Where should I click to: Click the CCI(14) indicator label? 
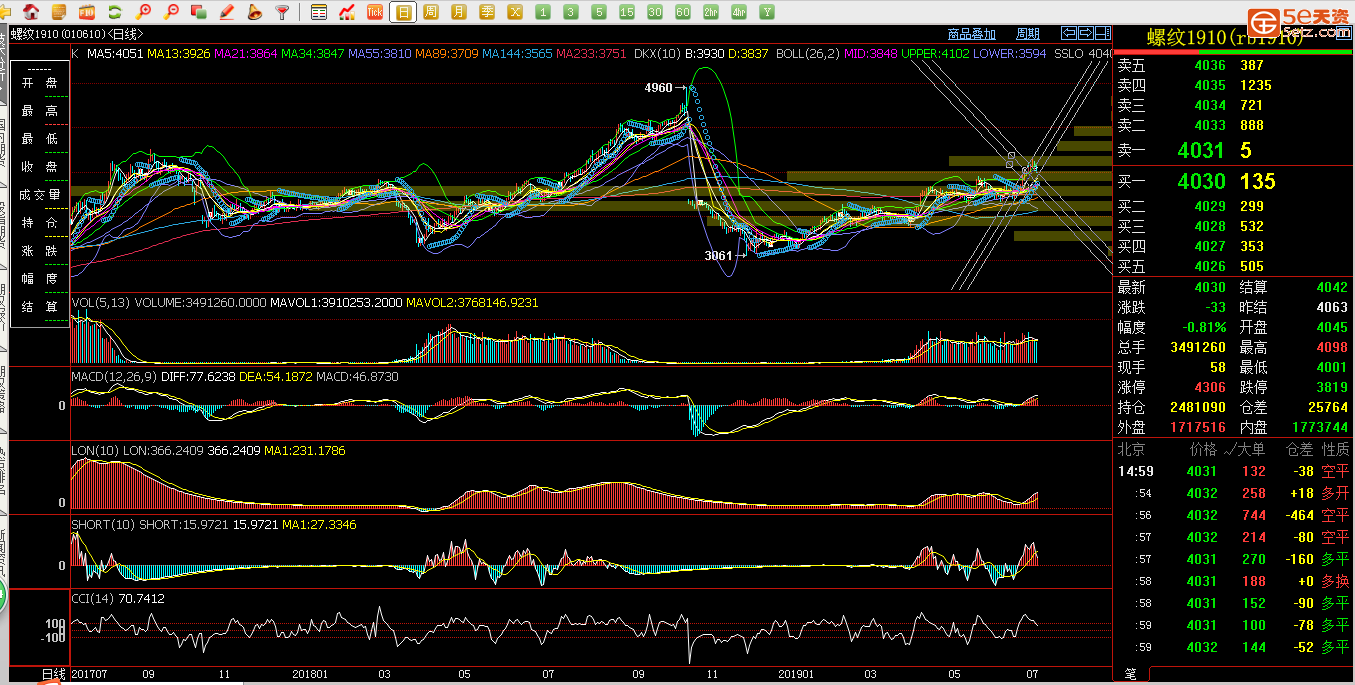coord(92,599)
